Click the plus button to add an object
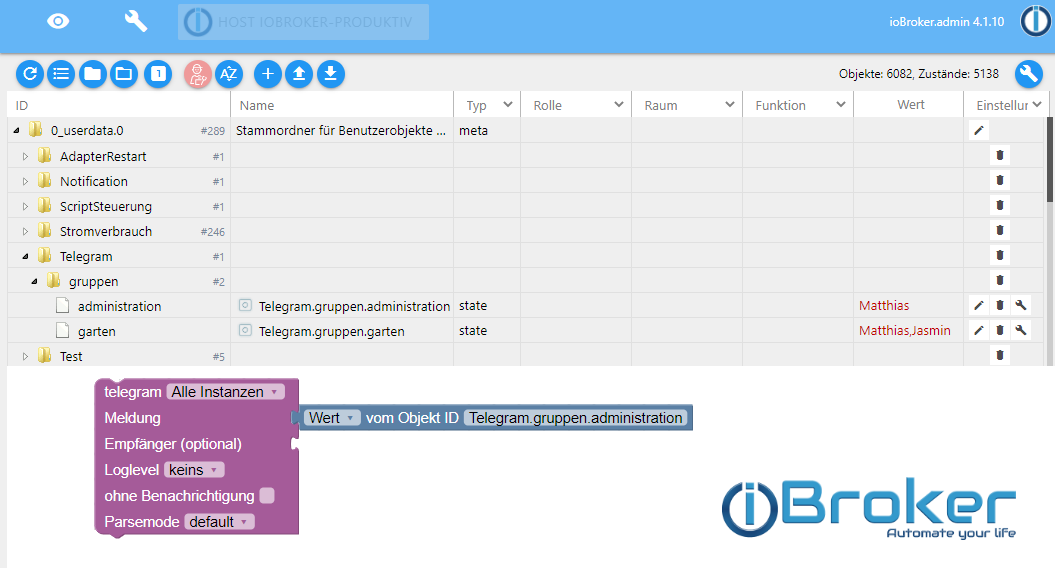This screenshot has width=1055, height=568. [x=268, y=73]
